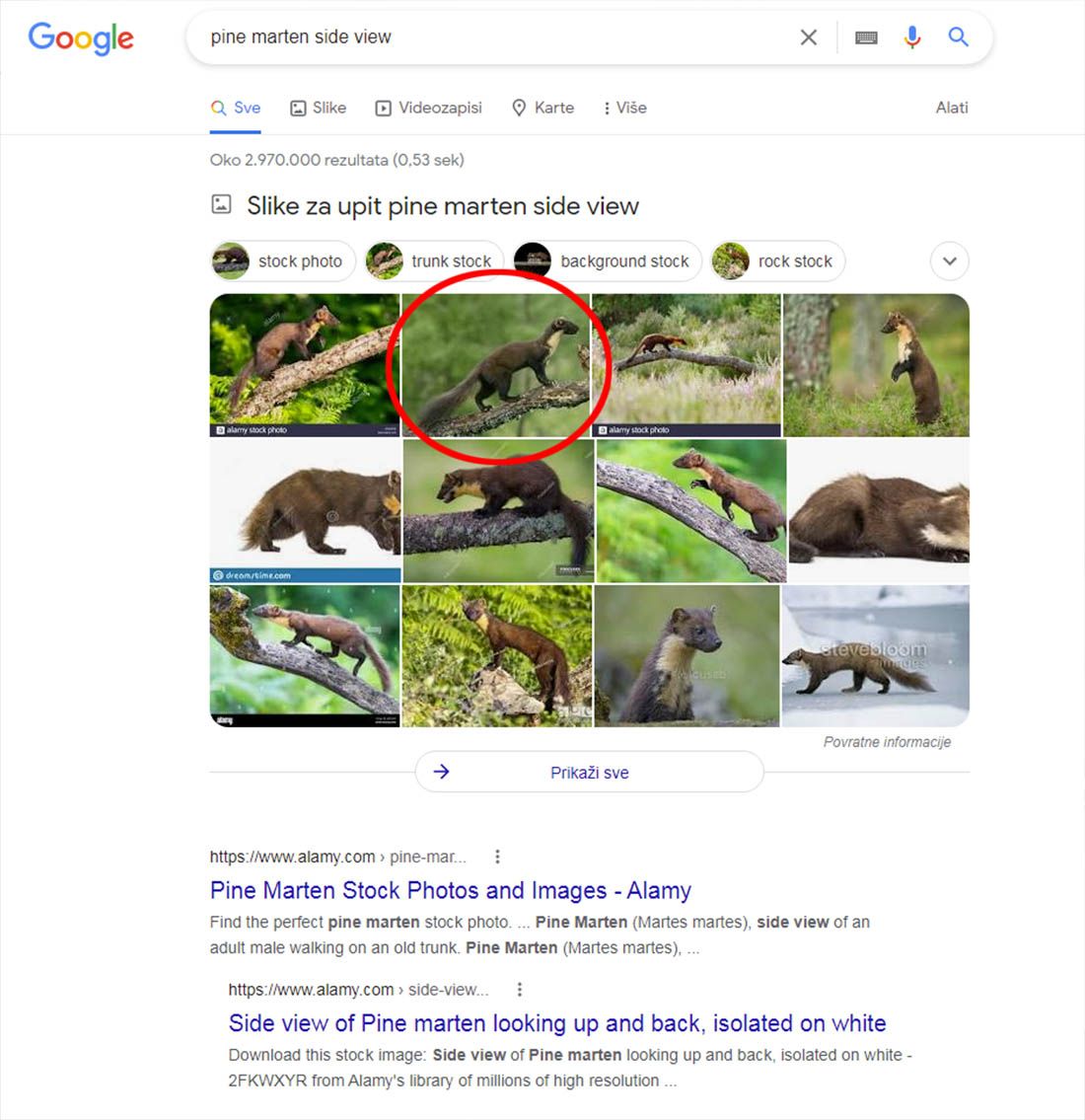Screen dimensions: 1085x1120
Task: Click the Povratne informacije feedback link
Action: click(887, 742)
